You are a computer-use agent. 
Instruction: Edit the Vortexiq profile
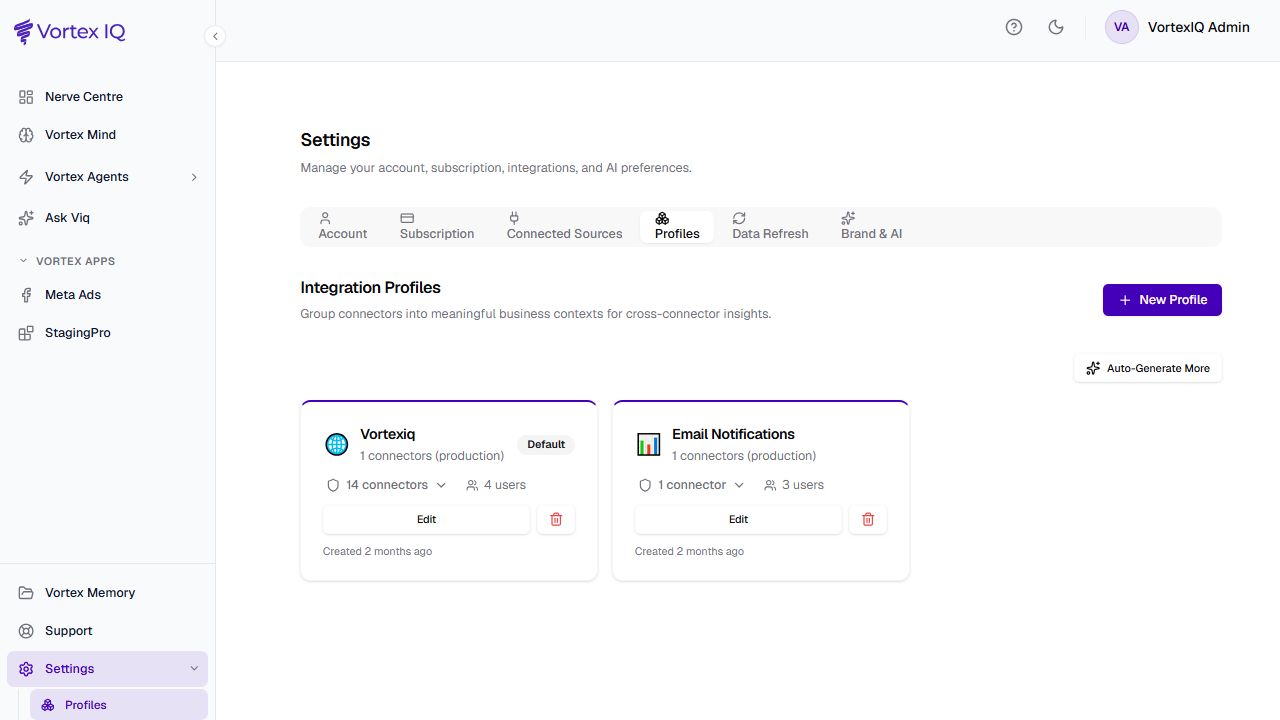[426, 520]
